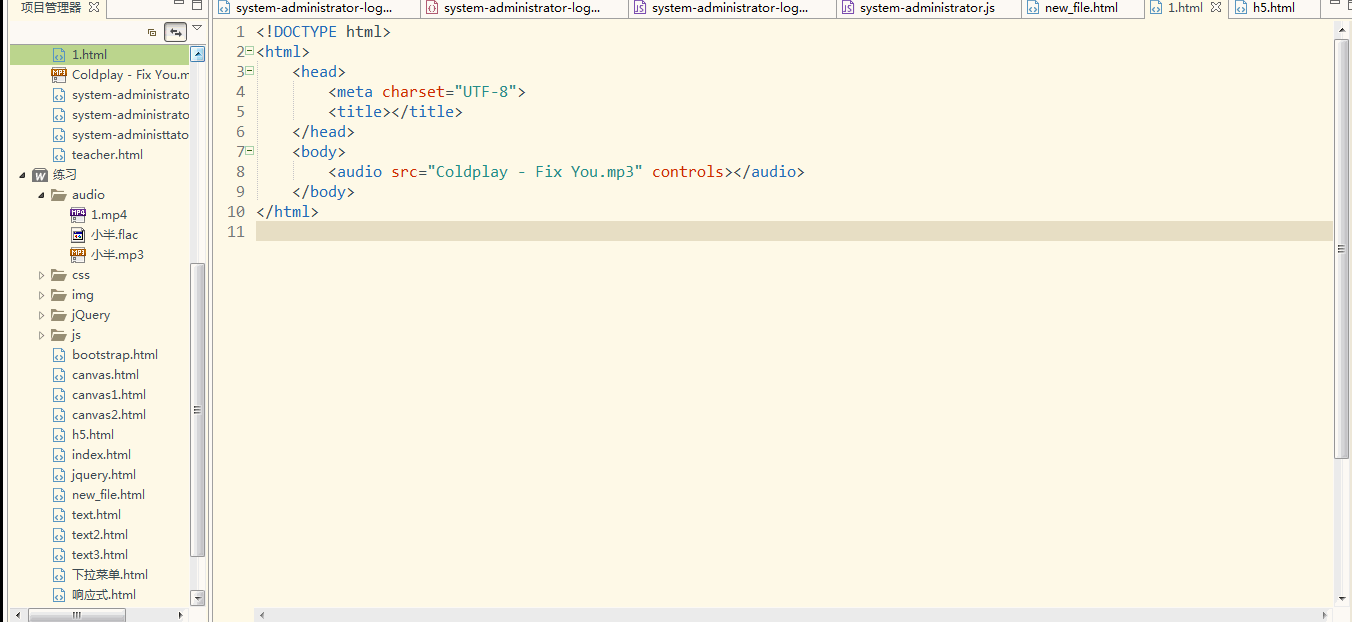
Task: Toggle Link with Editor button
Action: click(175, 32)
